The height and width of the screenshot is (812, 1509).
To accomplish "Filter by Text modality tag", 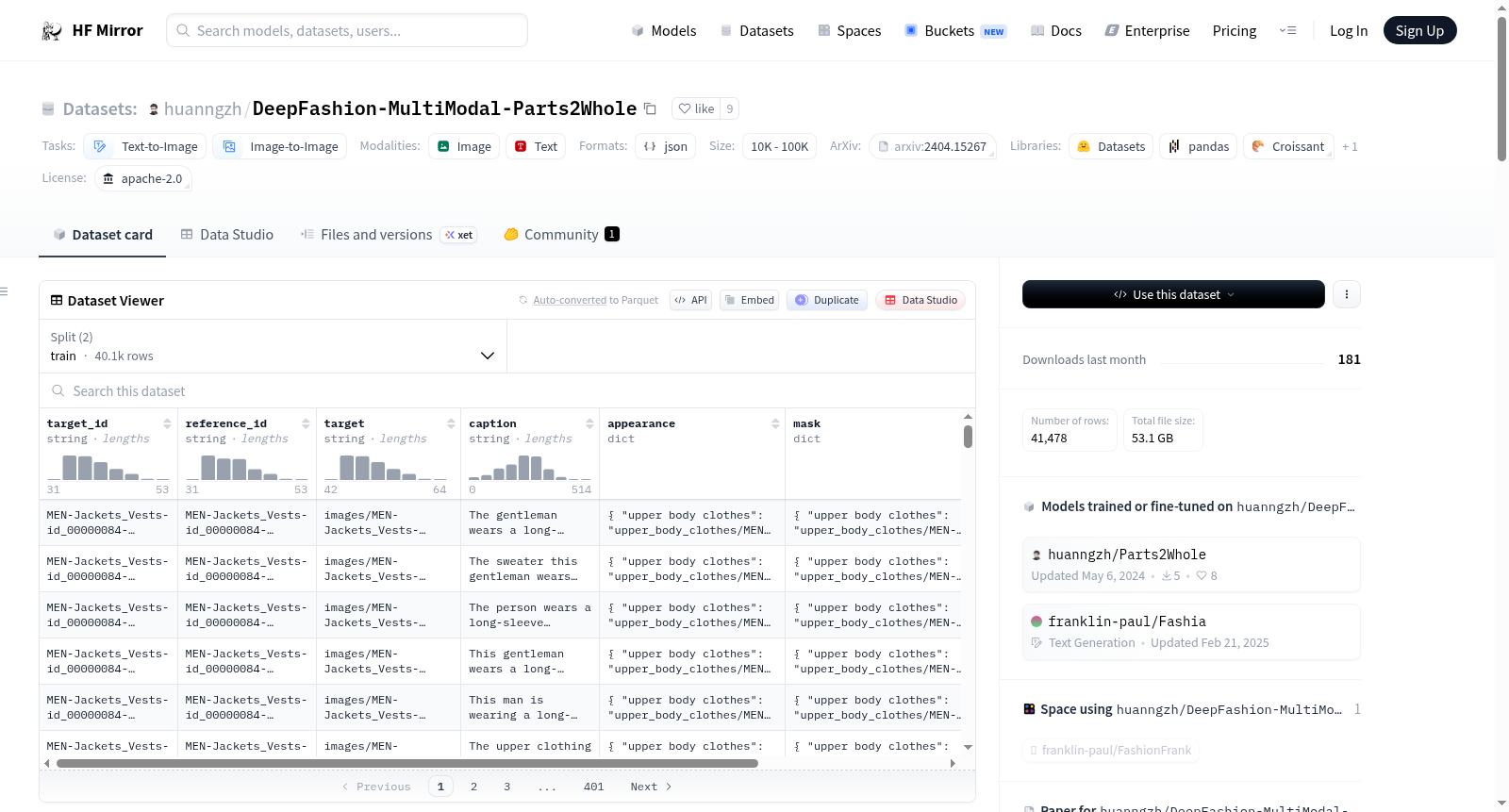I will [x=536, y=146].
